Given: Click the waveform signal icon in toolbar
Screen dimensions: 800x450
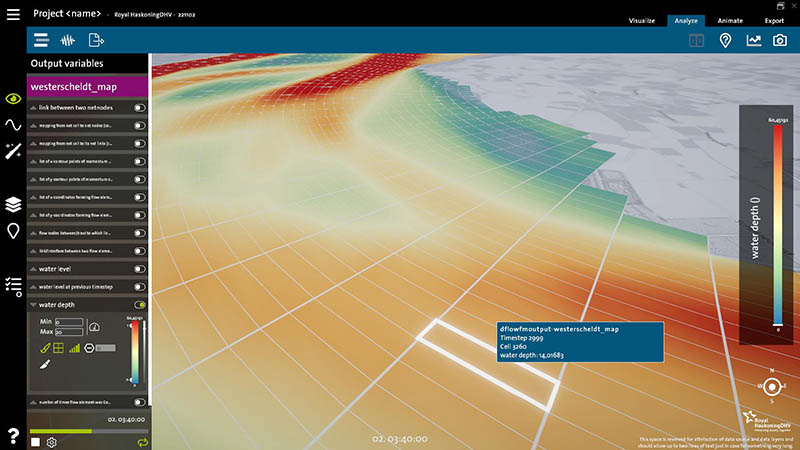Looking at the screenshot, I should [x=67, y=40].
